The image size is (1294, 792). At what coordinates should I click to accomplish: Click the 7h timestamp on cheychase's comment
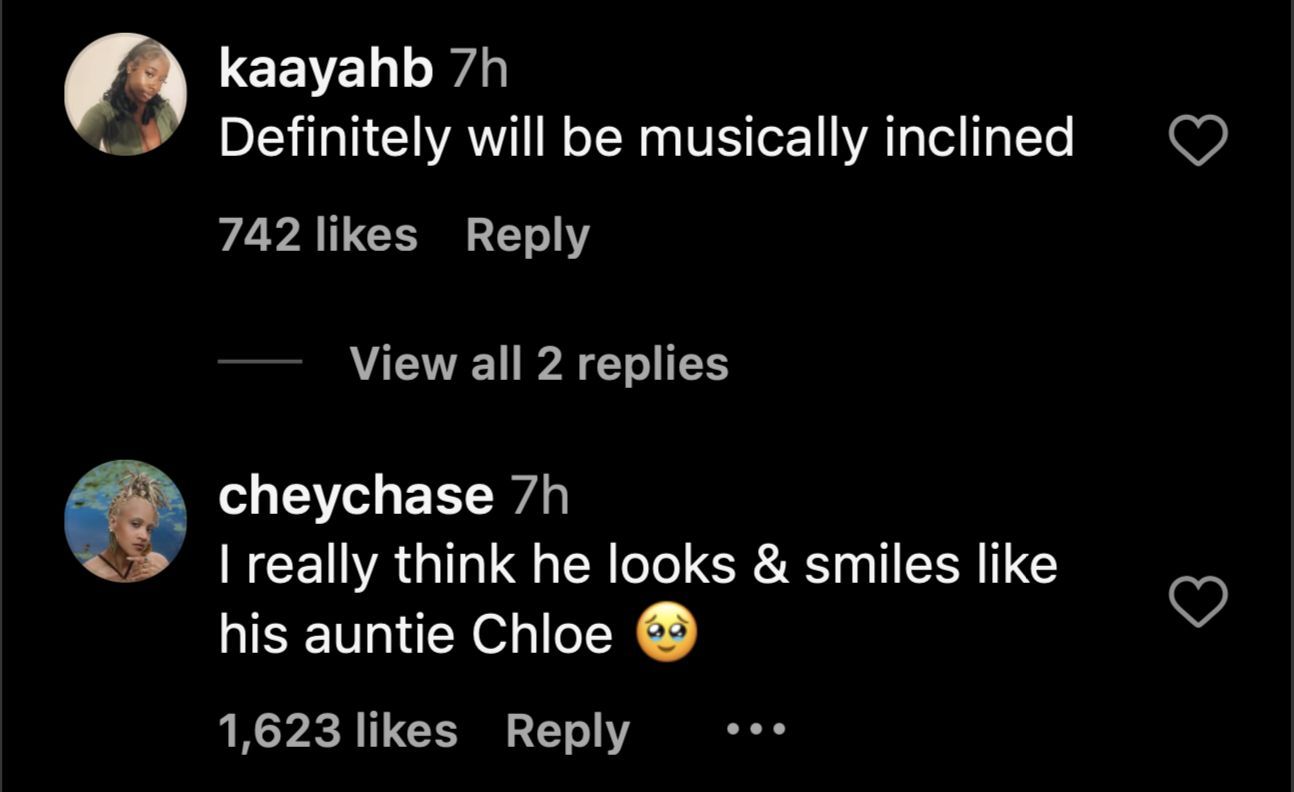539,497
